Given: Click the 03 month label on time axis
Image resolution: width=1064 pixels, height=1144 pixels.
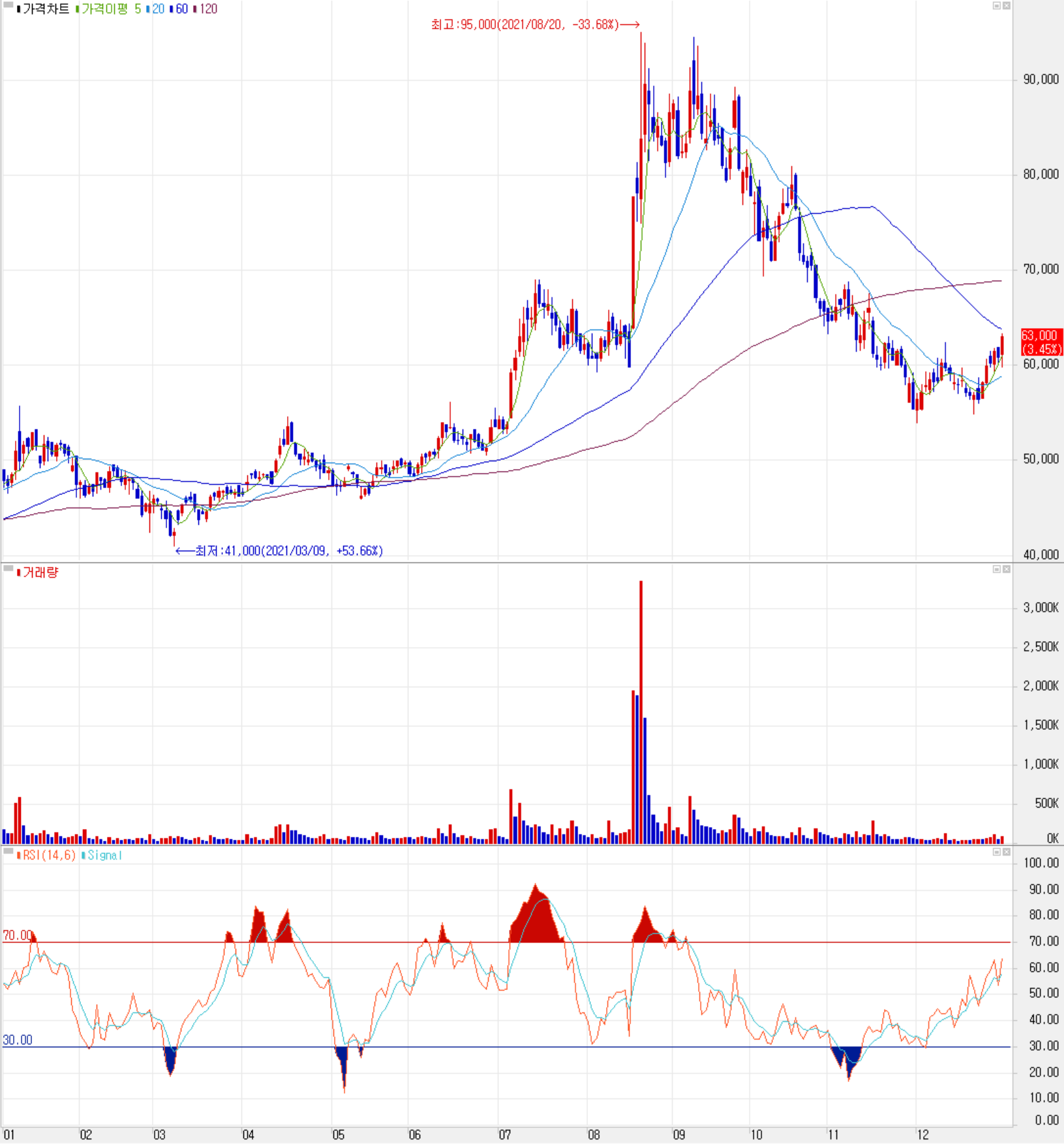Looking at the screenshot, I should [159, 1135].
